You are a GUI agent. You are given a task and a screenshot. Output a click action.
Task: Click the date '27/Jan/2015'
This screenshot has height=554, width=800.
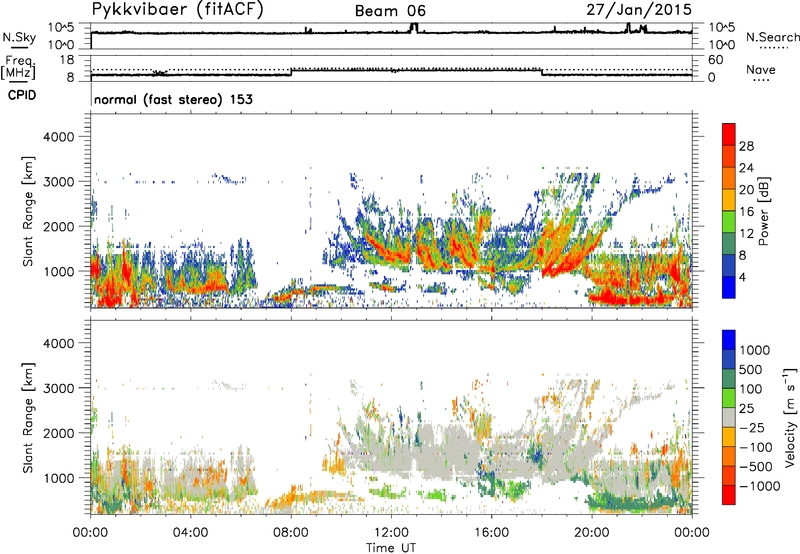tap(639, 10)
